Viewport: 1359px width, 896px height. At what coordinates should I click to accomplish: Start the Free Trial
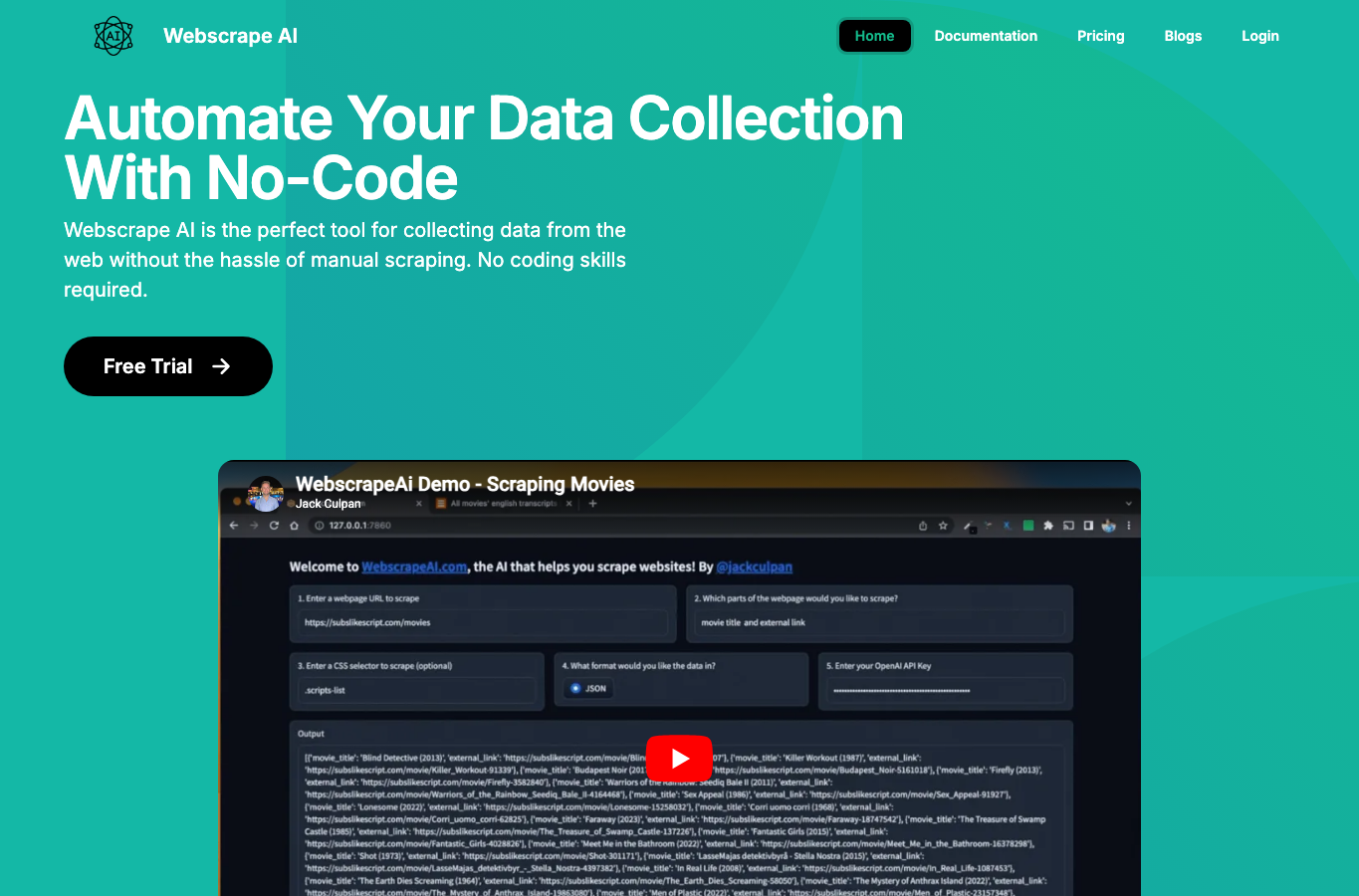pyautogui.click(x=168, y=366)
